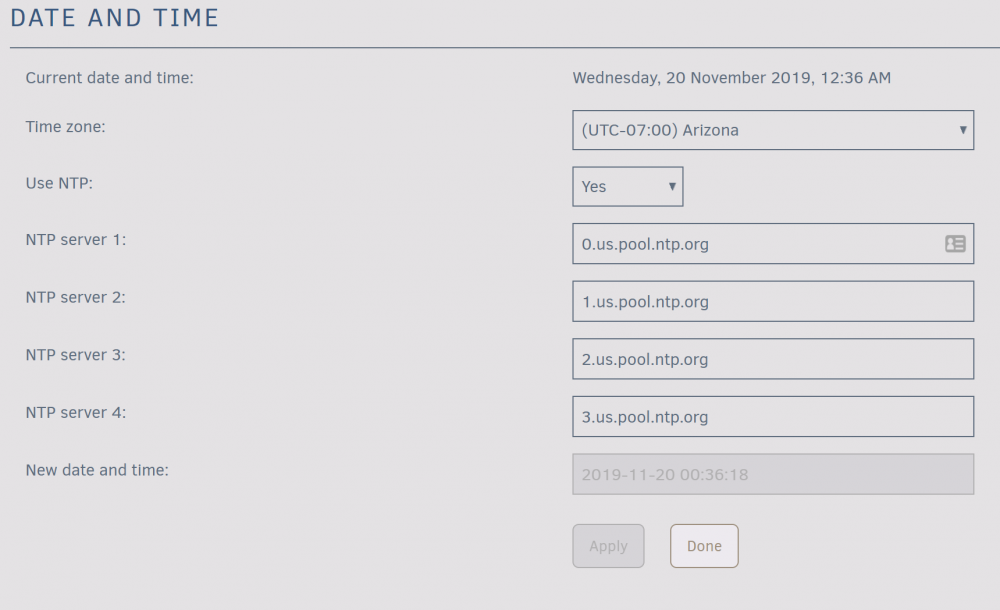Click the Current date and time value

tap(732, 78)
